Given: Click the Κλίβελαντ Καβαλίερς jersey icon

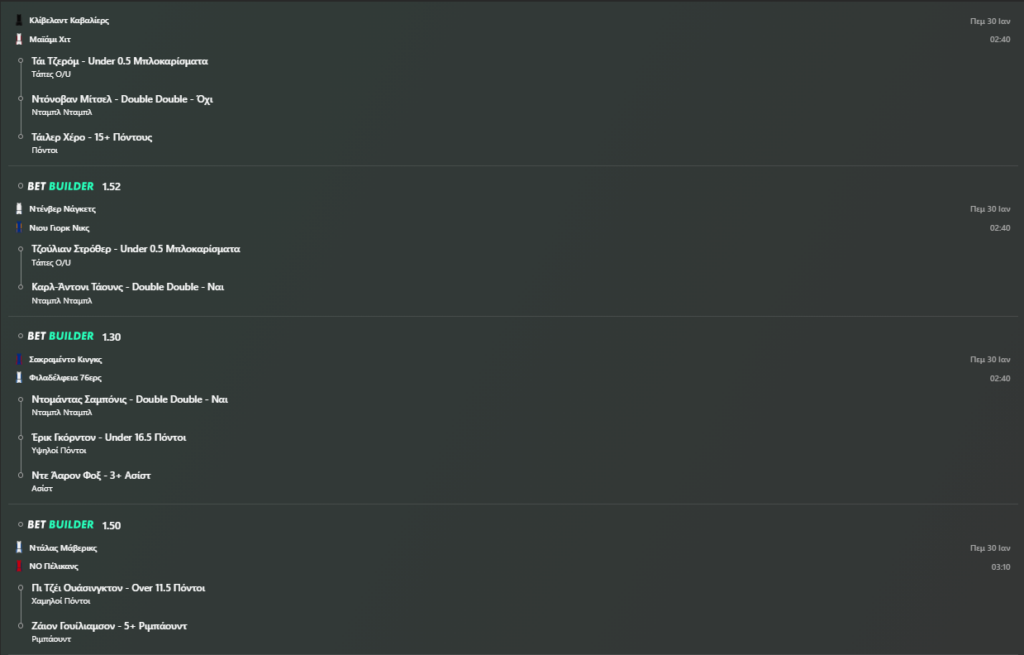Looking at the screenshot, I should click(x=20, y=20).
